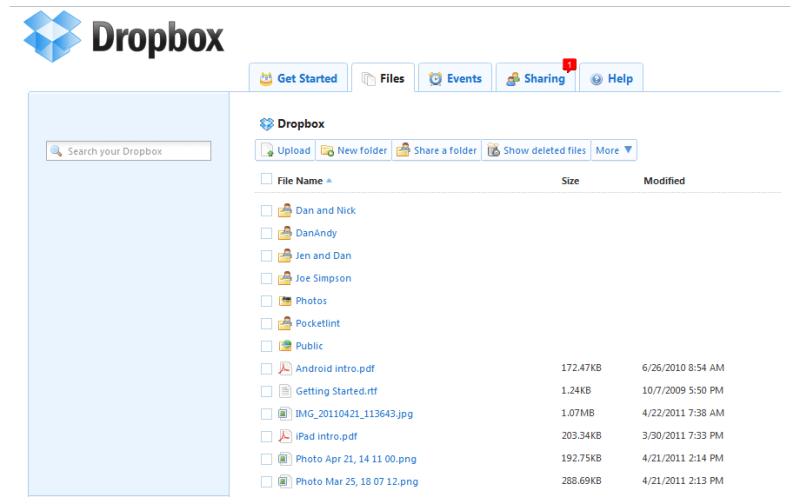Tick the iPad intro.pdf checkbox
The width and height of the screenshot is (800, 504).
pos(266,437)
